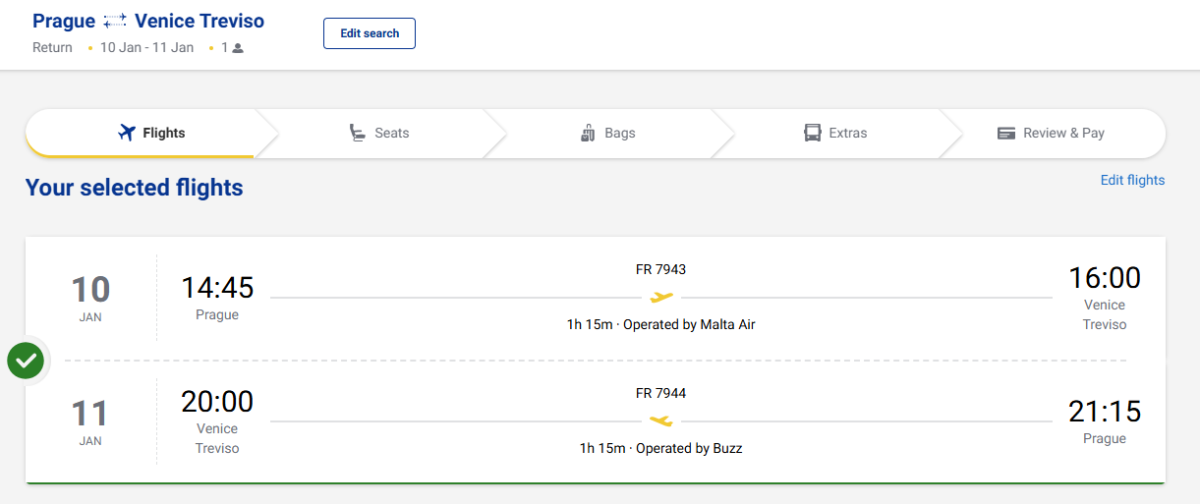Click the luggage icon in Bags step
The image size is (1200, 504).
coord(588,133)
